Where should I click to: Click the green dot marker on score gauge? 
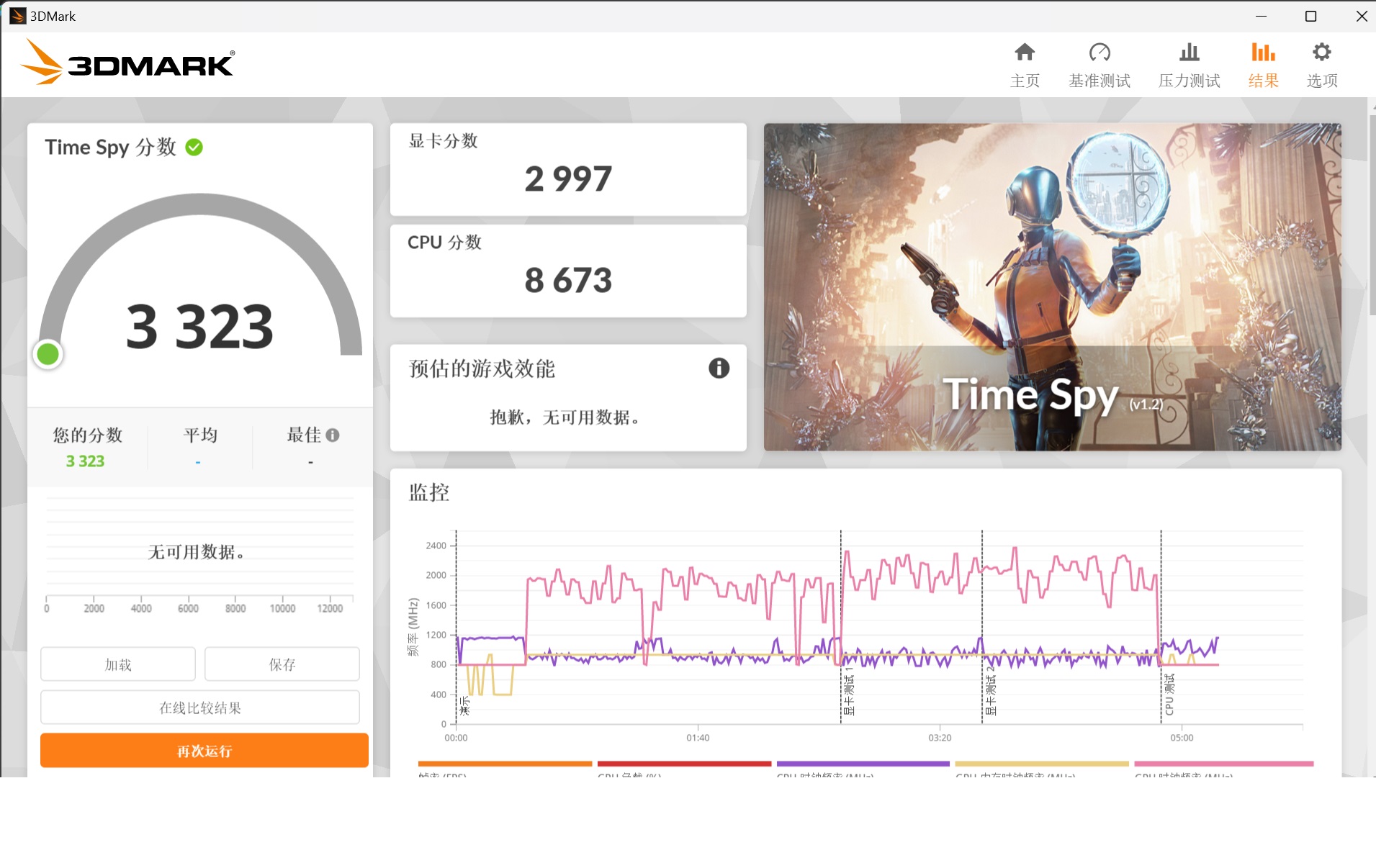coord(48,354)
